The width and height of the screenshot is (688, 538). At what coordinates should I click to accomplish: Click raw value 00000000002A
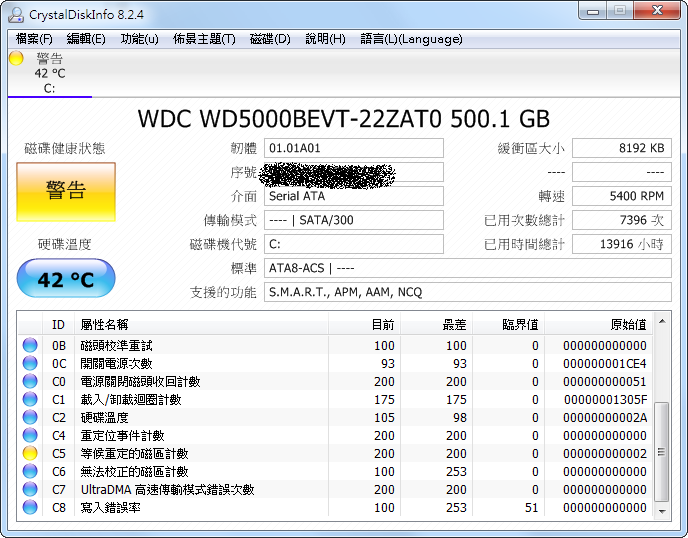tap(605, 418)
